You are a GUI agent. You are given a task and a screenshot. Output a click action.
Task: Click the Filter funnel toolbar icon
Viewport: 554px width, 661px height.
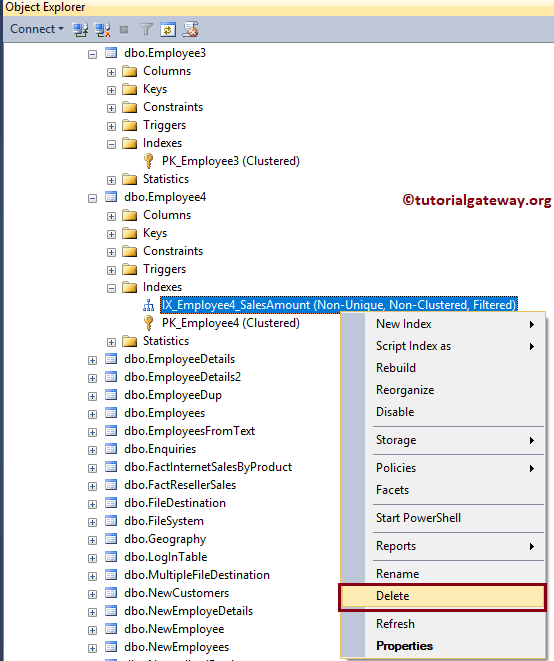point(146,30)
